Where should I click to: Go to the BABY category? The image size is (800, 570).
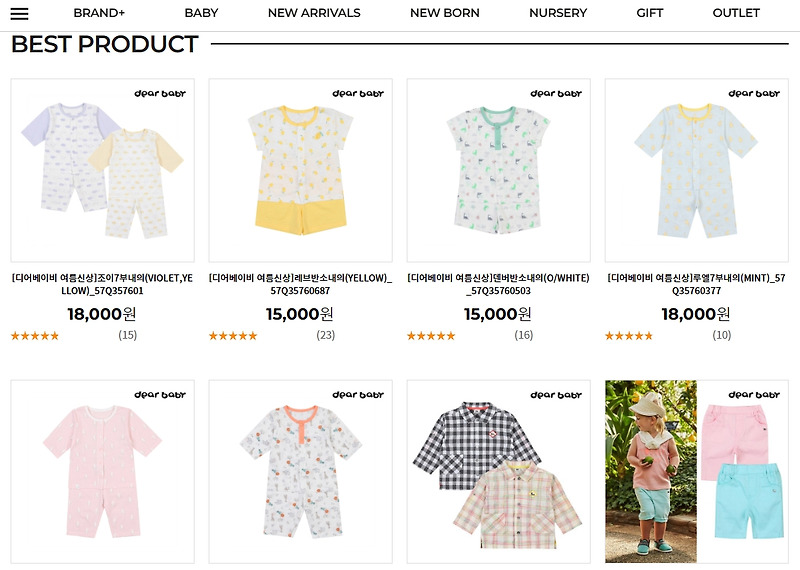tap(201, 13)
